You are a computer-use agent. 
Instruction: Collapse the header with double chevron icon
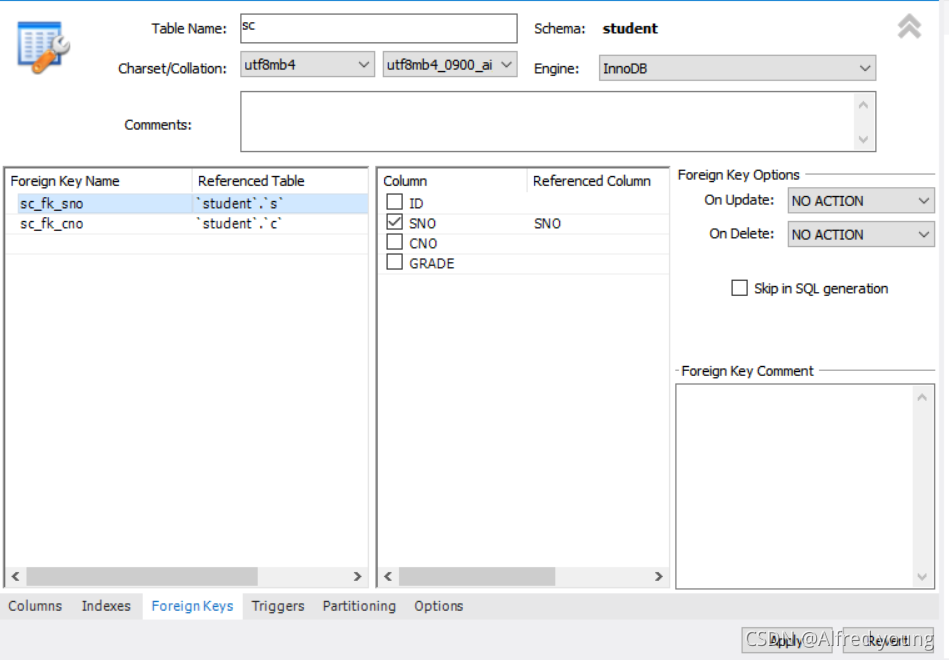point(909,27)
